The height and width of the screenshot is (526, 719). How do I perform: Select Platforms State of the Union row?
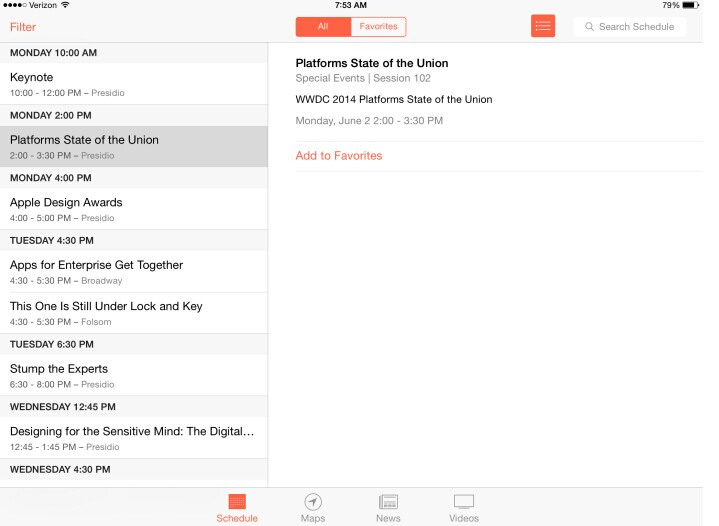tap(134, 147)
